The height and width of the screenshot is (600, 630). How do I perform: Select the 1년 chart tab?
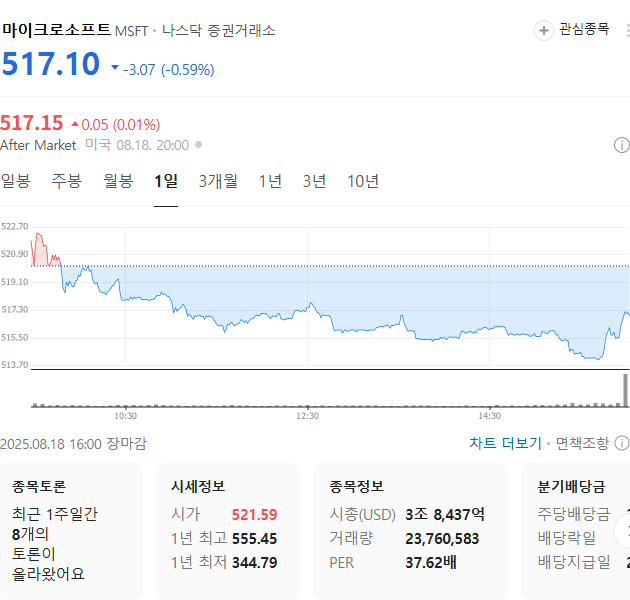click(x=270, y=181)
